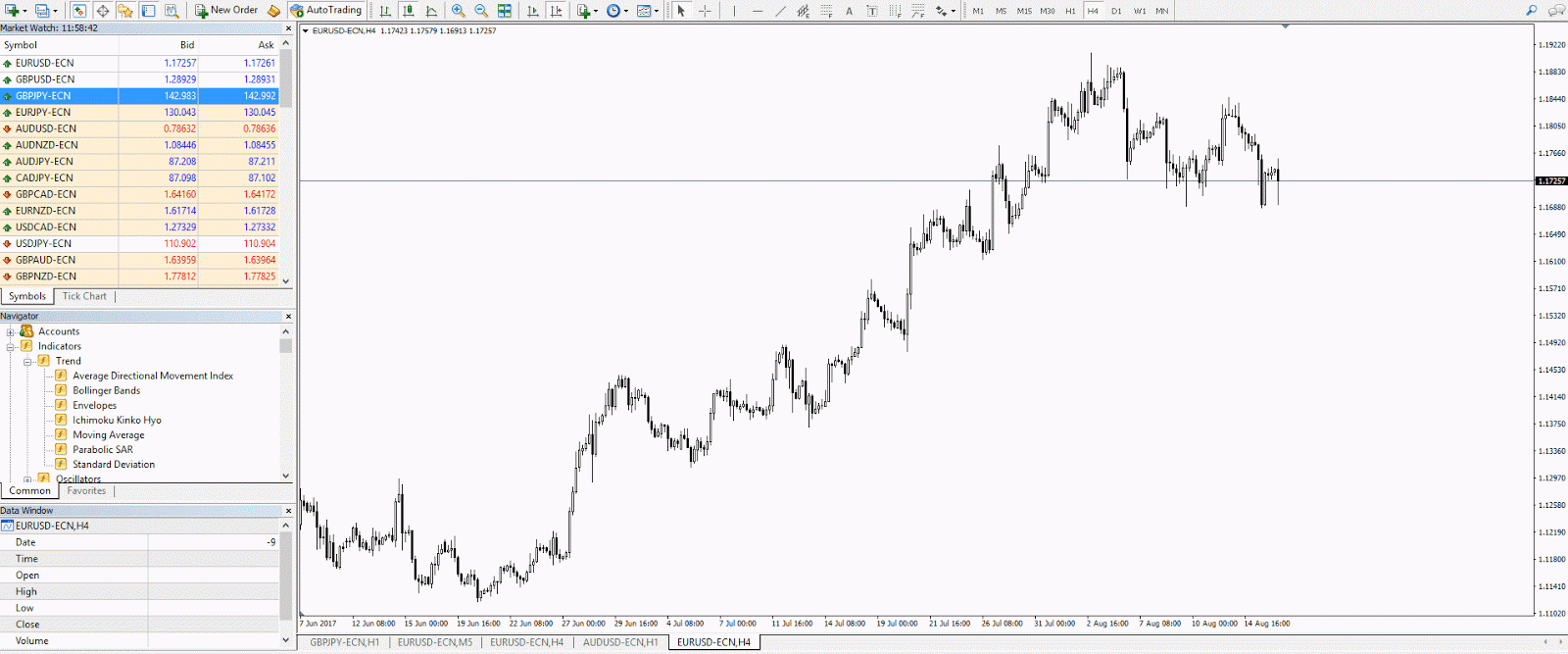
Task: Toggle the AutoTrading button
Action: (x=325, y=11)
